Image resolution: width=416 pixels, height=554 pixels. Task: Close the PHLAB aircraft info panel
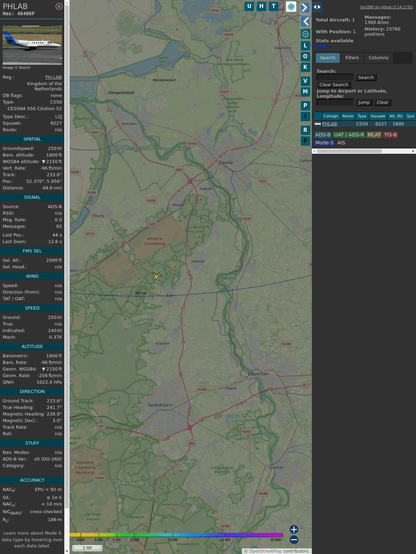59,6
